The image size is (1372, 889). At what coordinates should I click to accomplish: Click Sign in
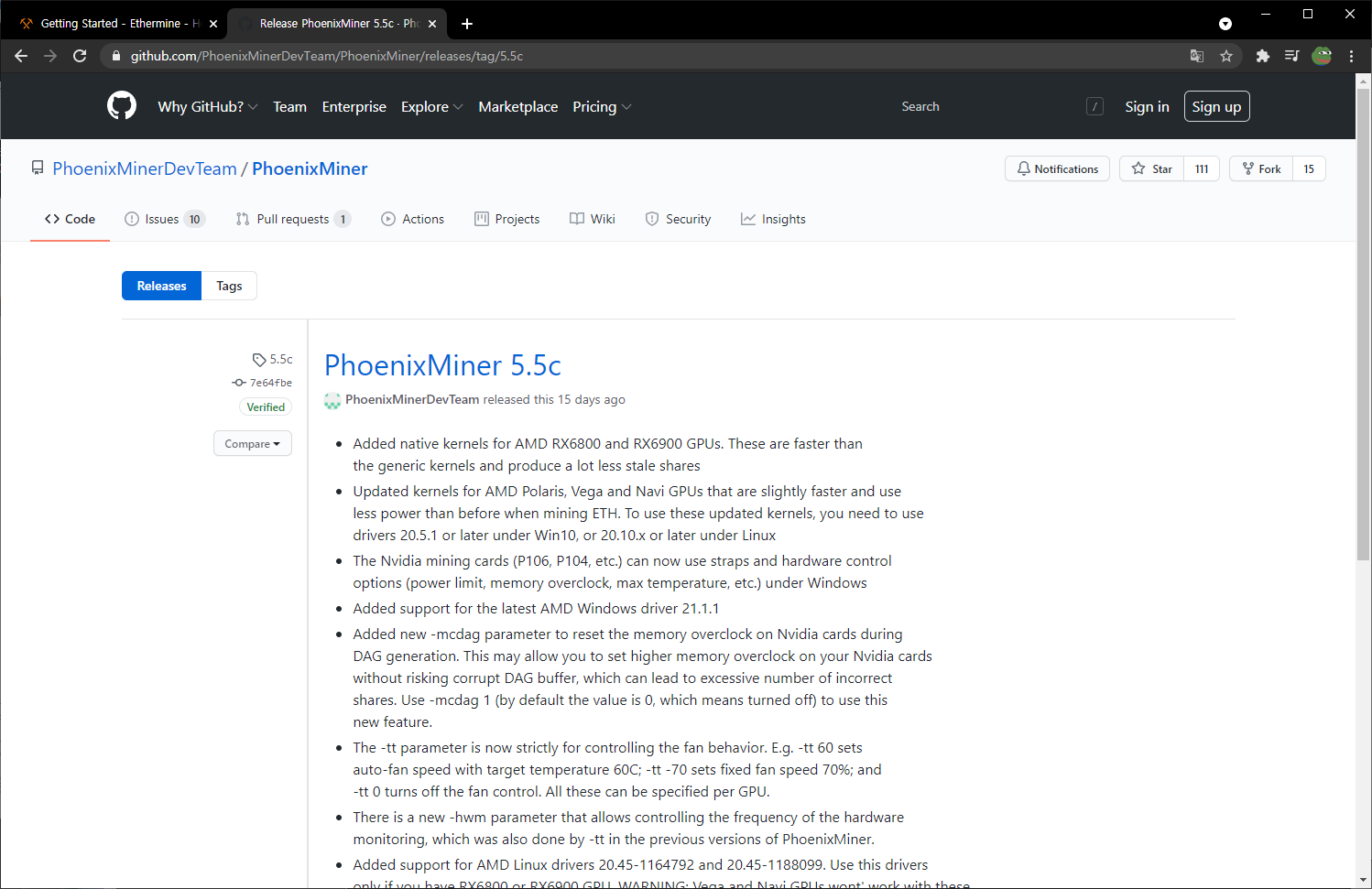pos(1147,106)
